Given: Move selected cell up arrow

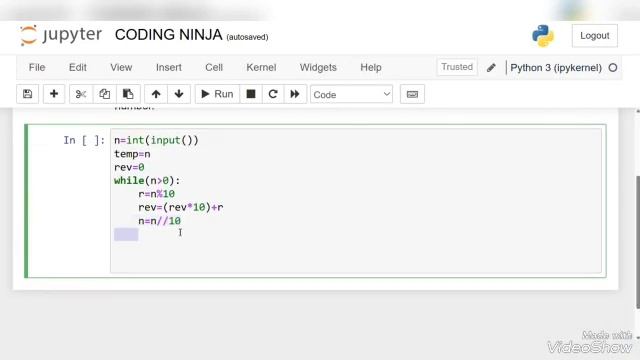Looking at the screenshot, I should coord(156,94).
